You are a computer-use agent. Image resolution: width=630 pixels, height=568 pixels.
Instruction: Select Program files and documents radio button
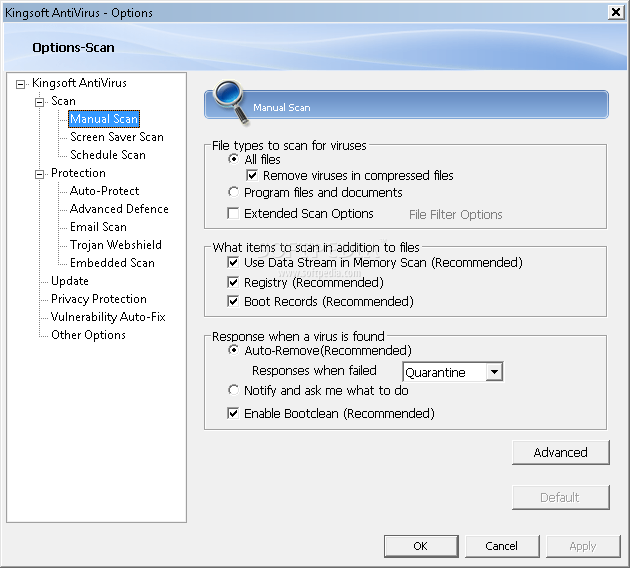pyautogui.click(x=233, y=192)
